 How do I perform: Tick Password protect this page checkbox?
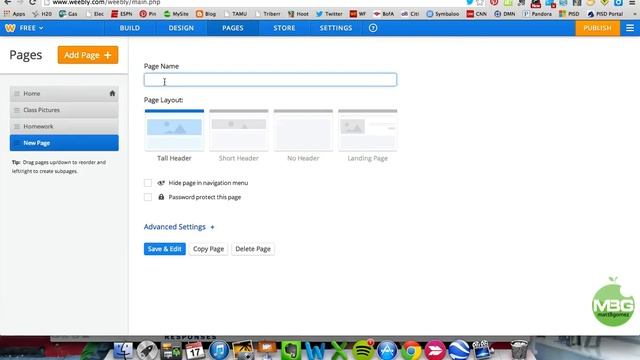tap(148, 197)
